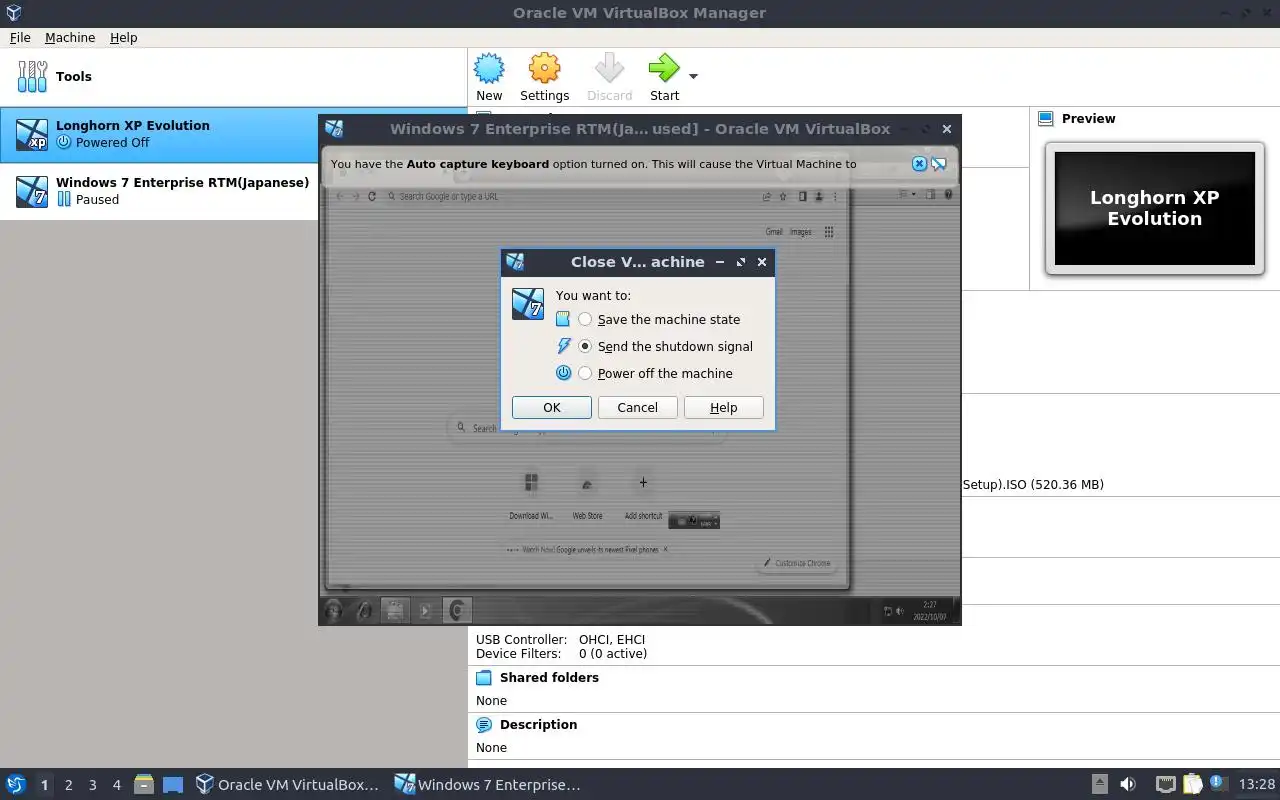This screenshot has width=1280, height=800.
Task: Switch to workspace 3 in taskbar
Action: [x=92, y=785]
